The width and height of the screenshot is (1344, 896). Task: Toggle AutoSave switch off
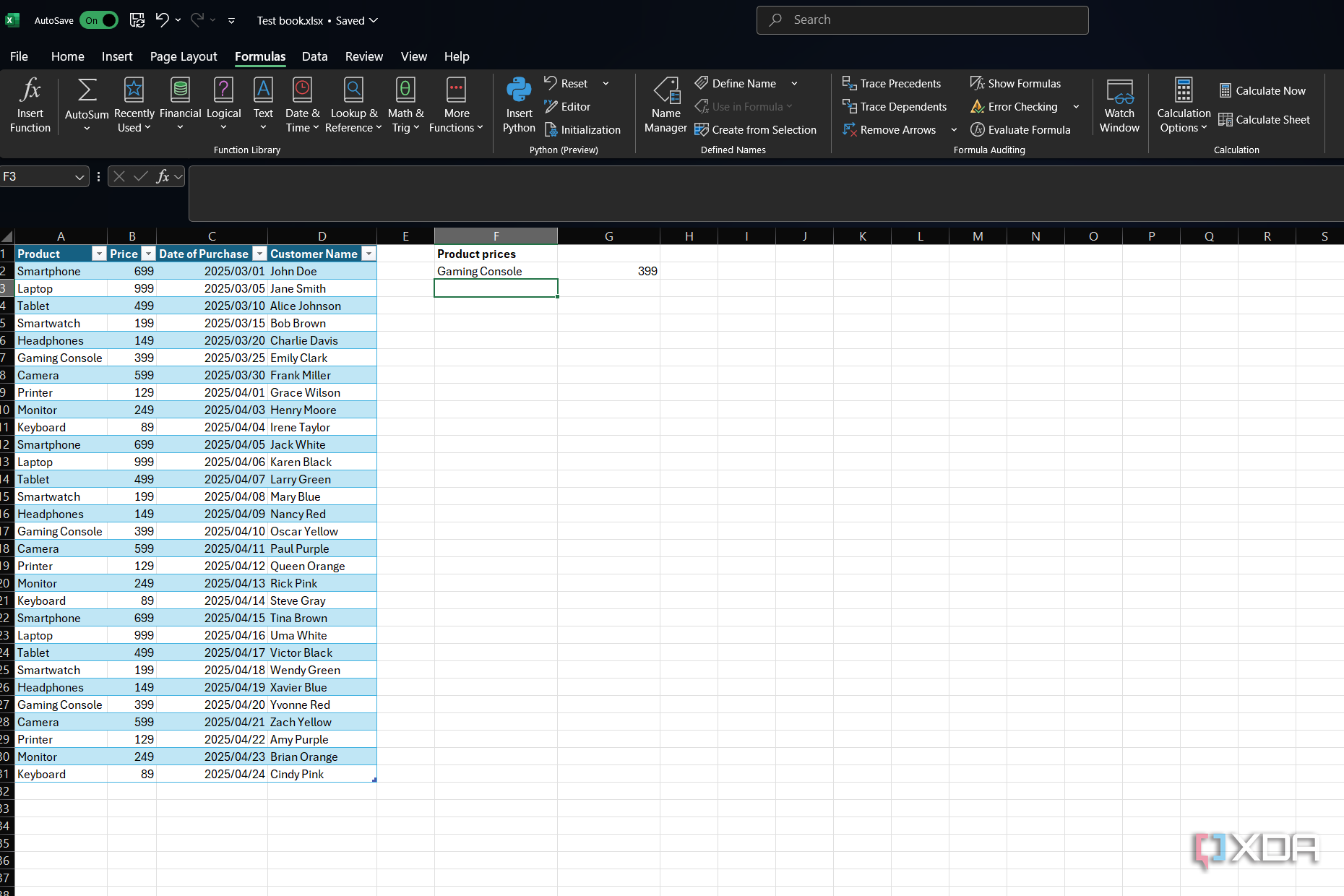click(x=99, y=20)
